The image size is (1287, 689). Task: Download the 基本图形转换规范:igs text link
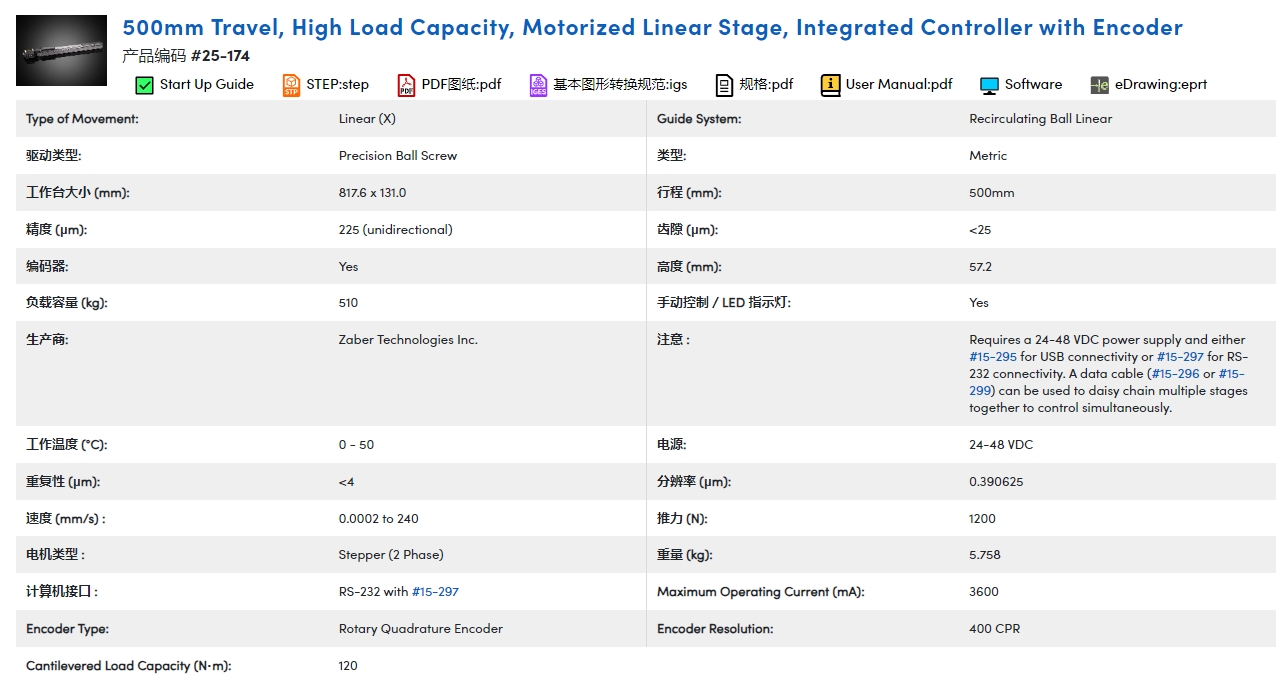(620, 85)
